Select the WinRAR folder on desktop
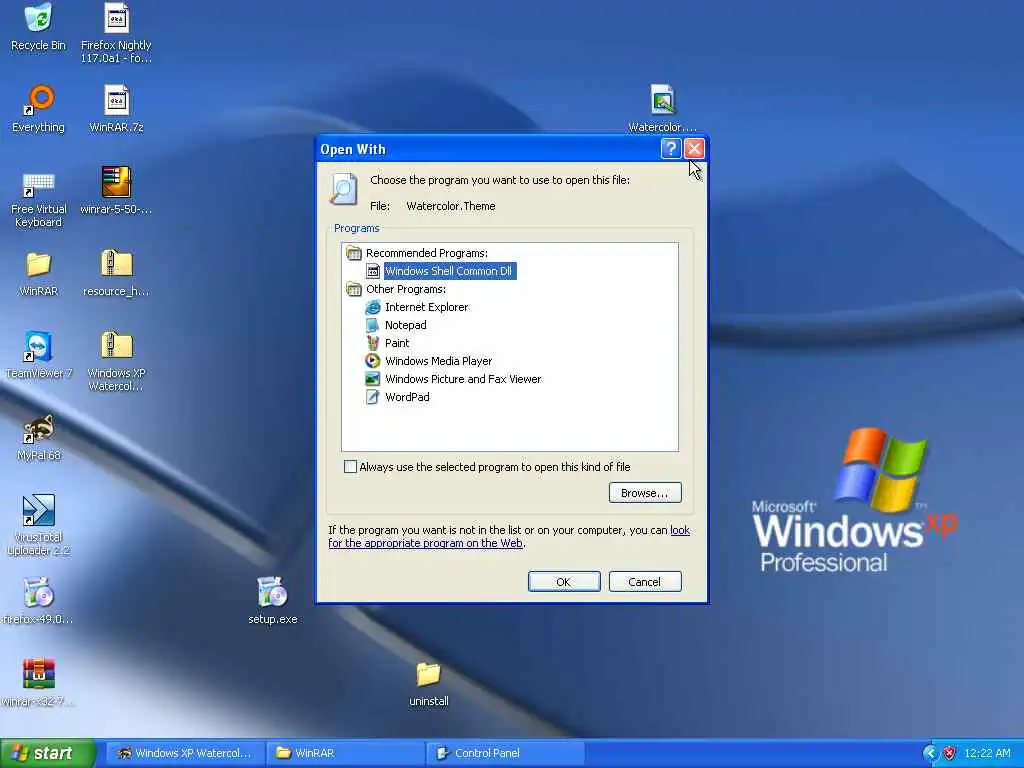This screenshot has height=768, width=1024. tap(38, 264)
